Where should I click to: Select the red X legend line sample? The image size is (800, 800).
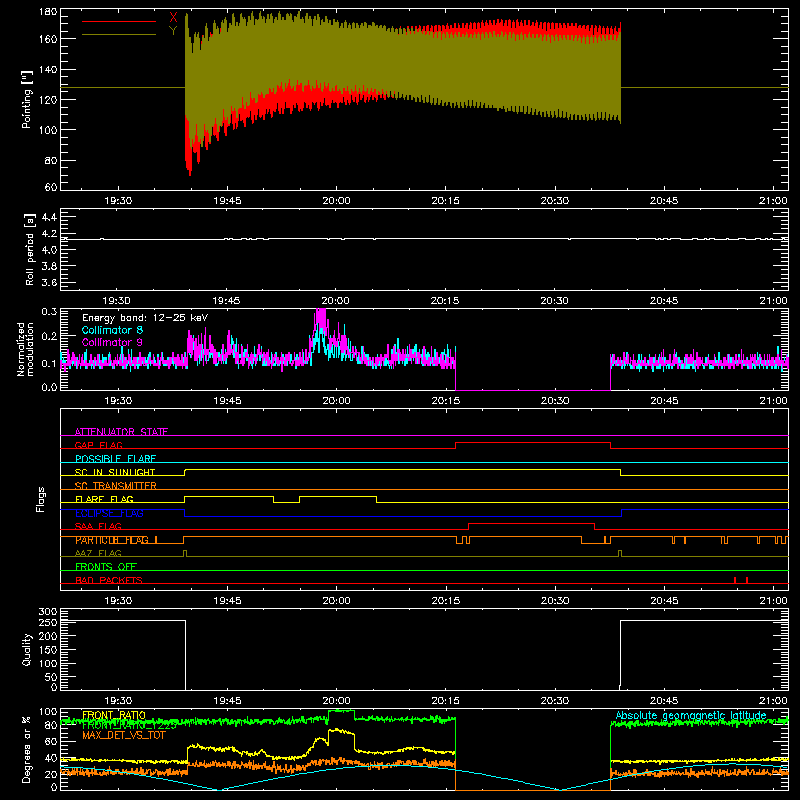(119, 21)
